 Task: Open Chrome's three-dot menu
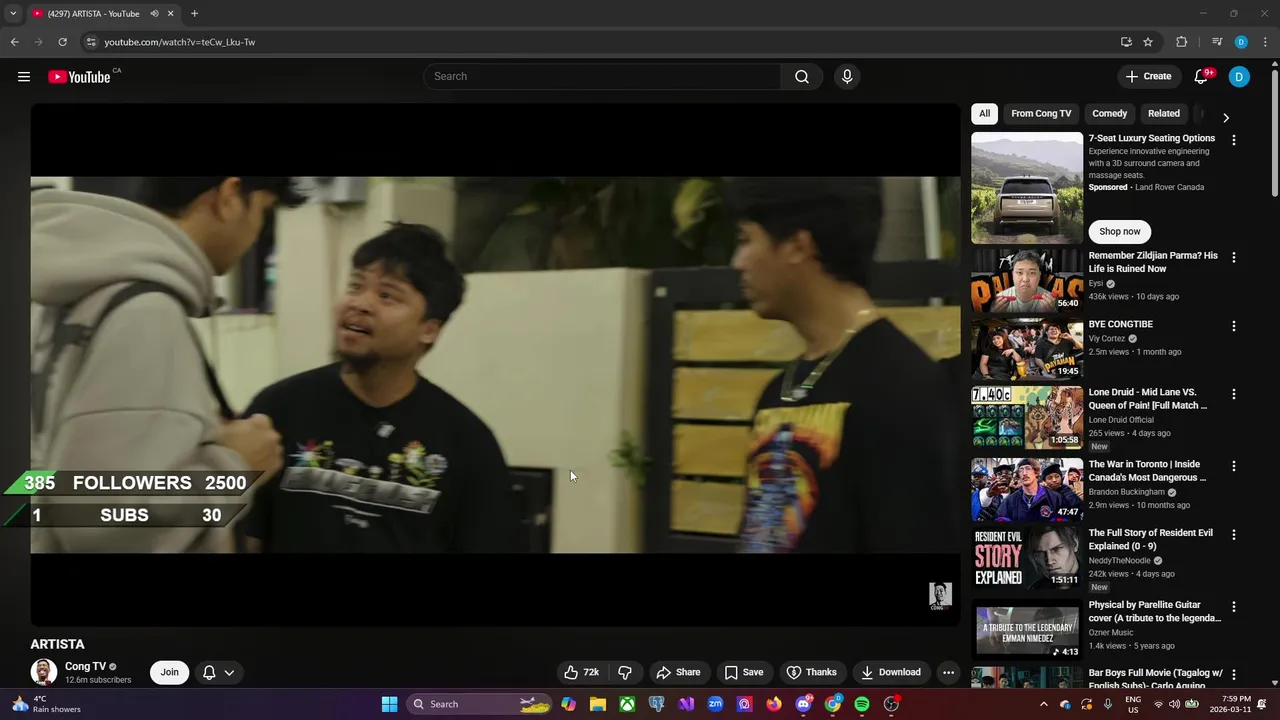click(1266, 42)
